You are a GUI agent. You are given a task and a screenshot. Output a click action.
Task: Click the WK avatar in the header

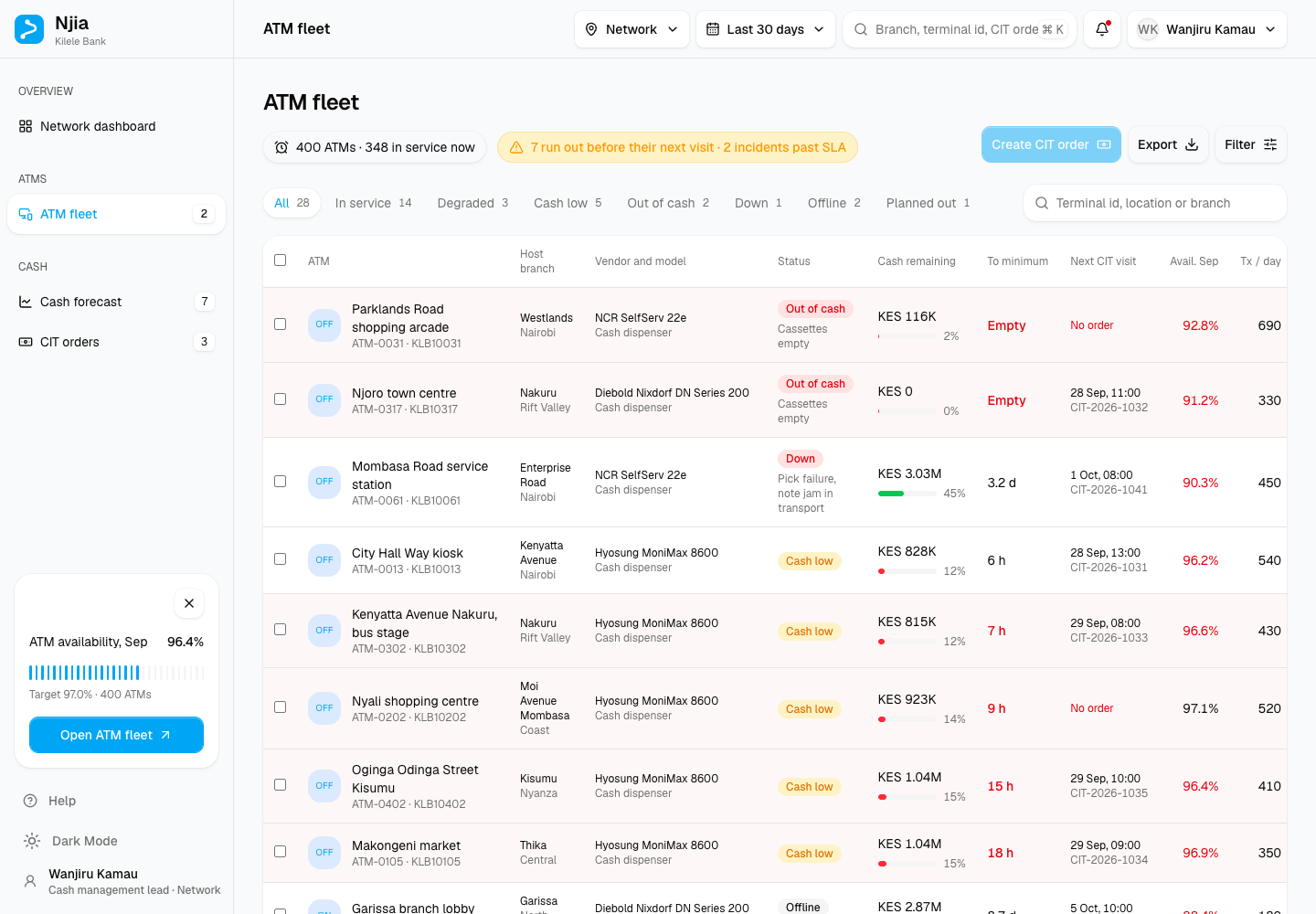[1148, 29]
